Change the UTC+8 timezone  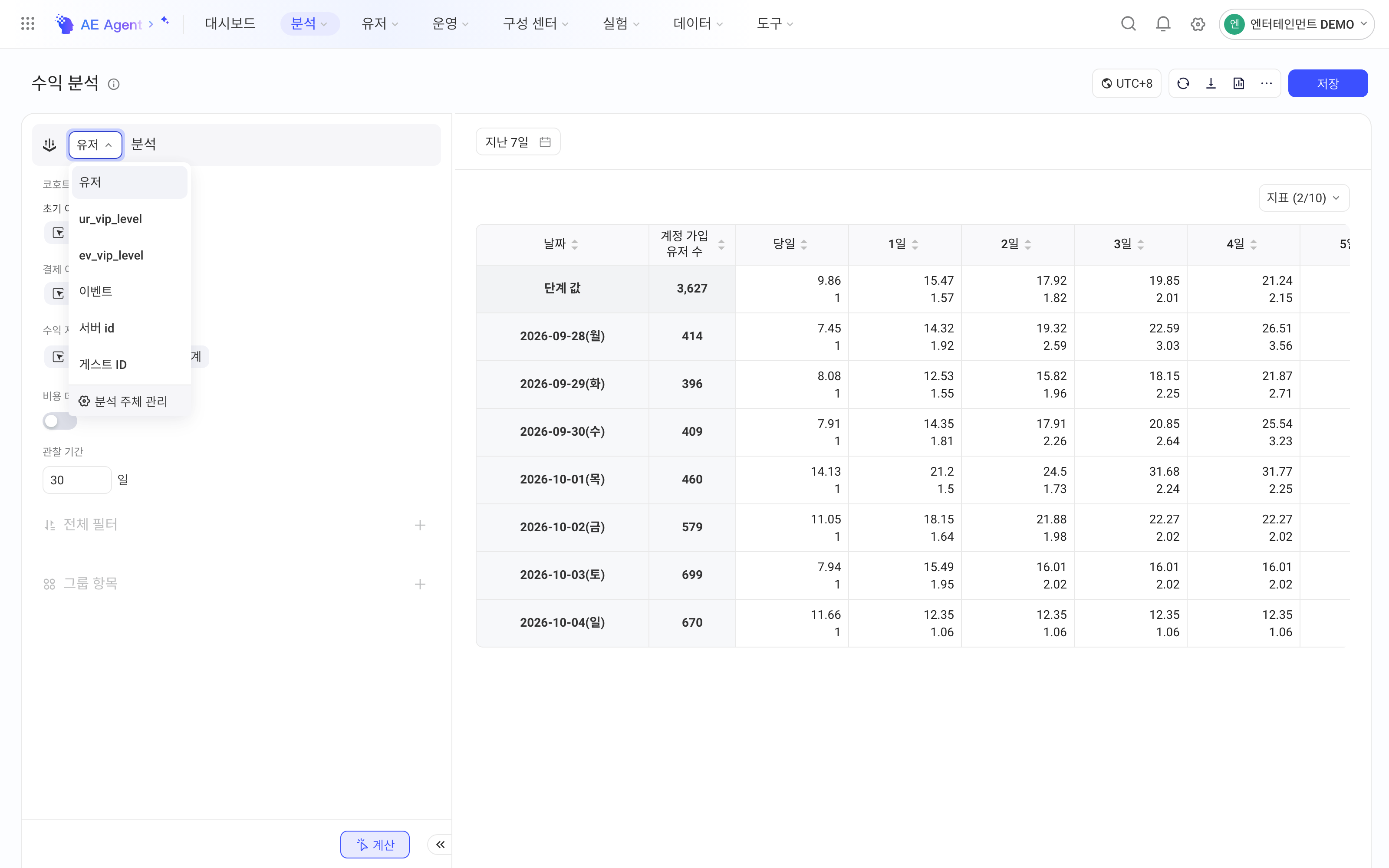(x=1127, y=84)
